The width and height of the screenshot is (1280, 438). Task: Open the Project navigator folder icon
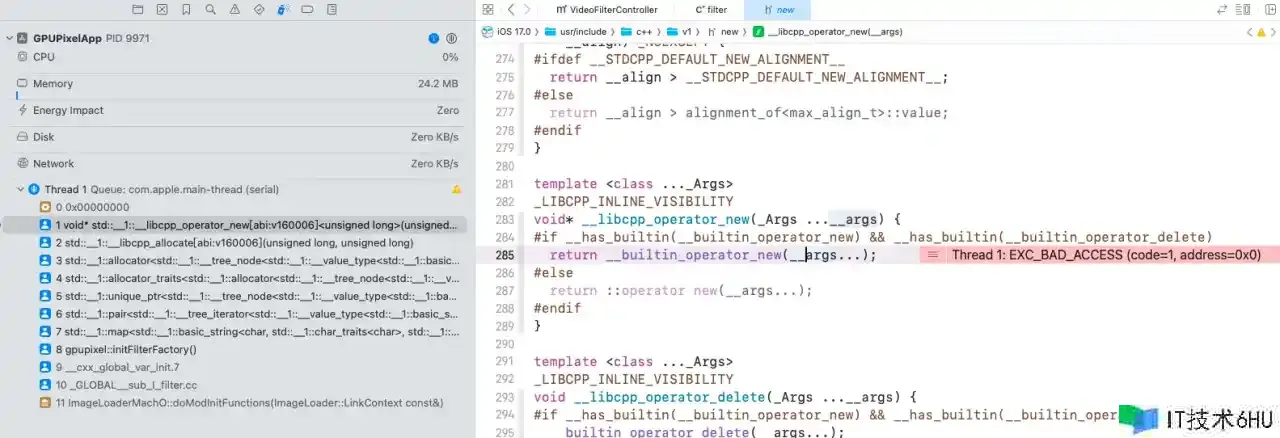pyautogui.click(x=139, y=10)
